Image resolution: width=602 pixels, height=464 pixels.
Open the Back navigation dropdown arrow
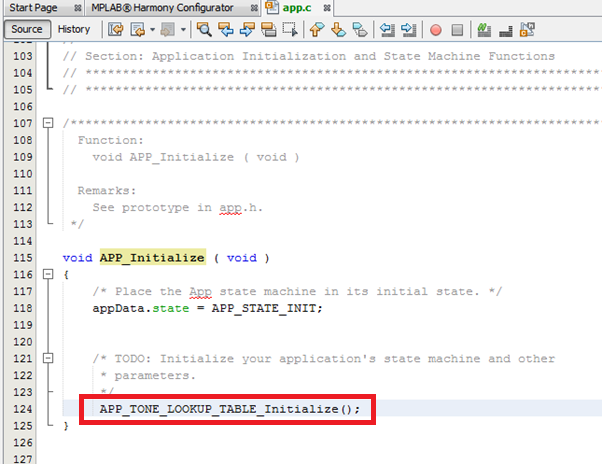(149, 29)
